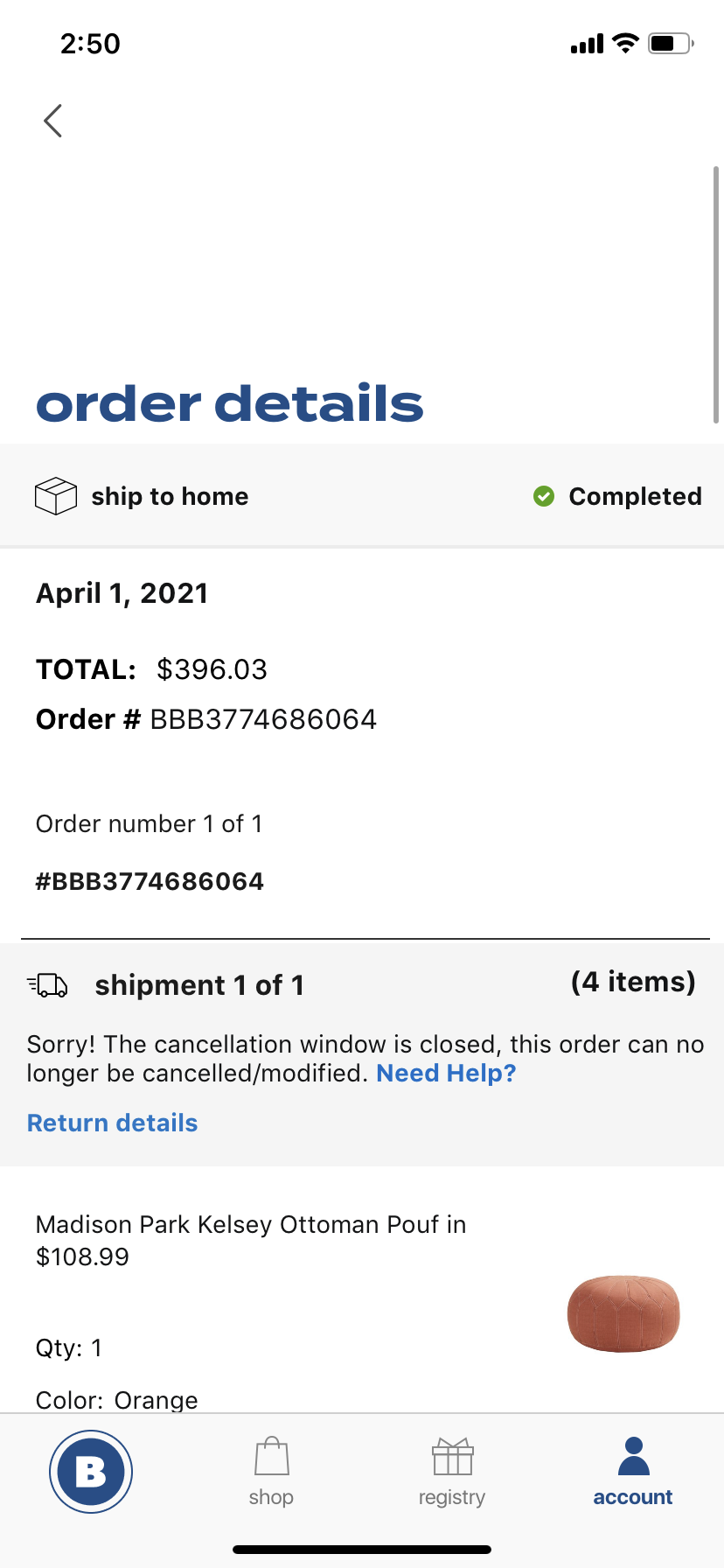Switch to the registry tab label
Image resolution: width=724 pixels, height=1568 pixels.
coord(452,1497)
